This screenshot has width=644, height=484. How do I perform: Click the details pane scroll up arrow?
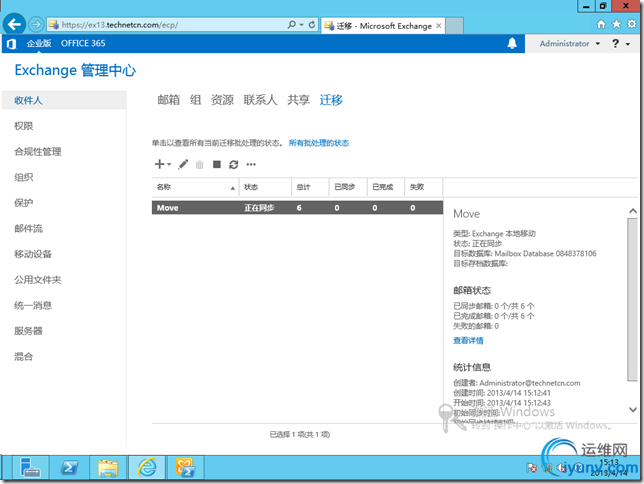[x=633, y=211]
